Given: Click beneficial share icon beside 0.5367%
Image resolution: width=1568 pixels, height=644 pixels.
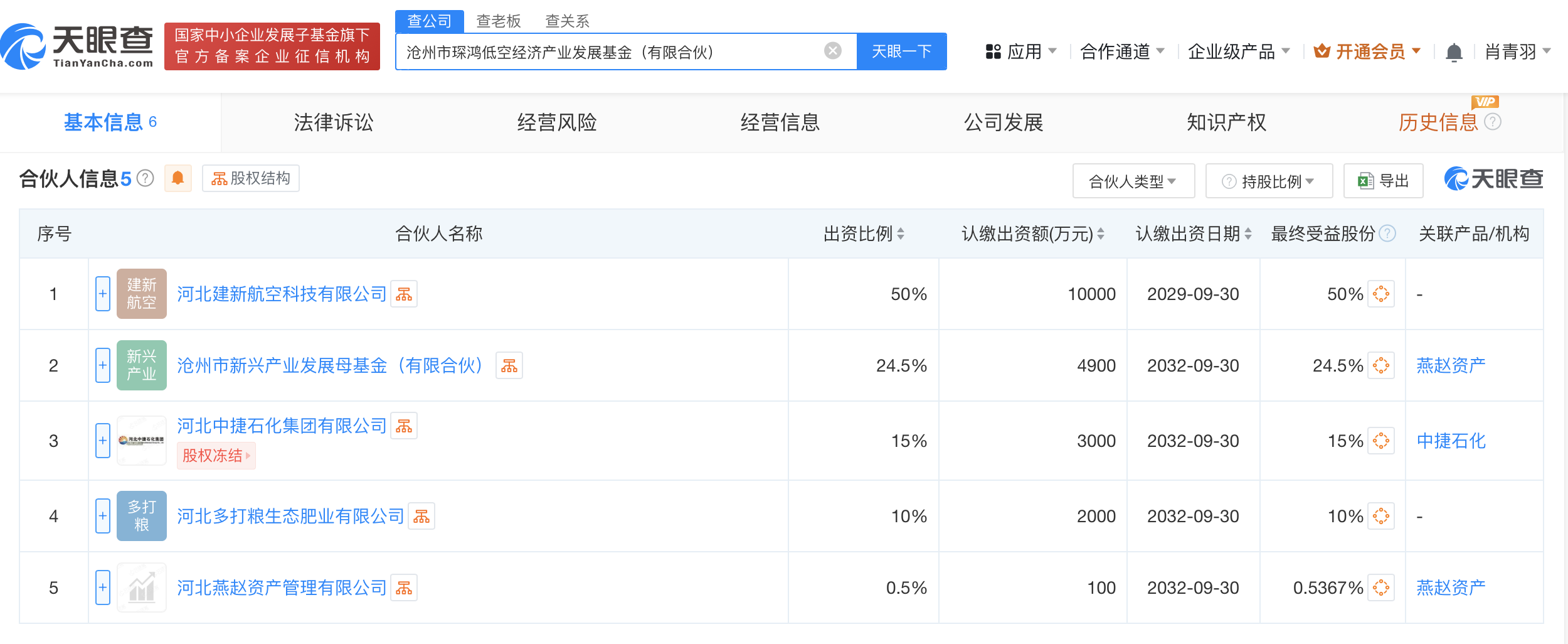Looking at the screenshot, I should pyautogui.click(x=1380, y=588).
